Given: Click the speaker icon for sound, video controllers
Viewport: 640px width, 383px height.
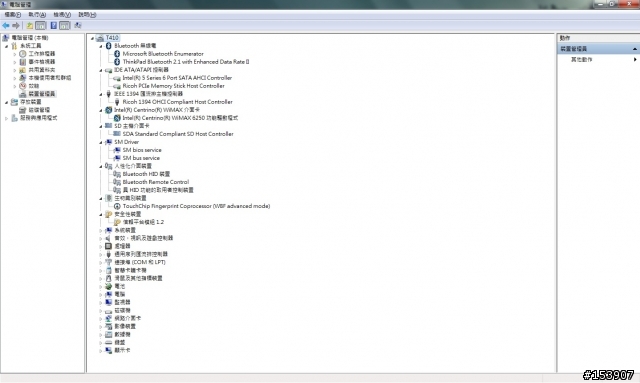Looking at the screenshot, I should tap(109, 238).
